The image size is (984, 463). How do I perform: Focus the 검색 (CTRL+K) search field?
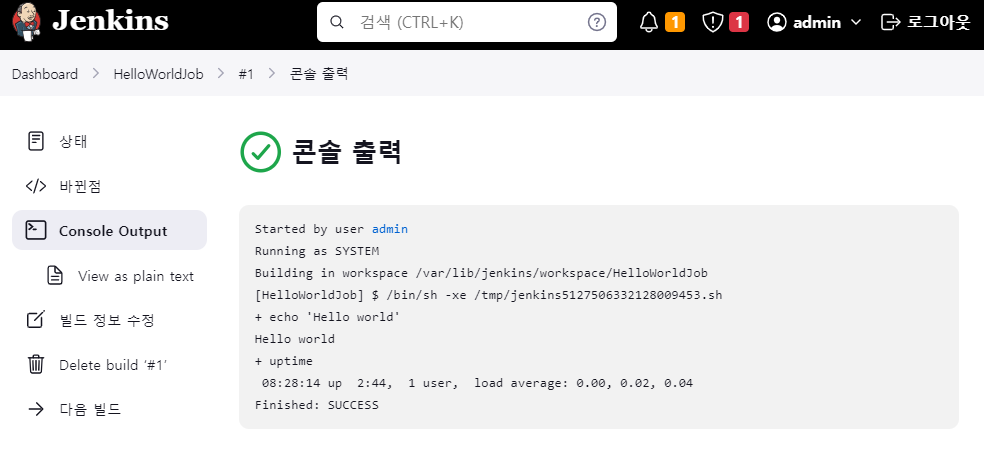tap(467, 23)
